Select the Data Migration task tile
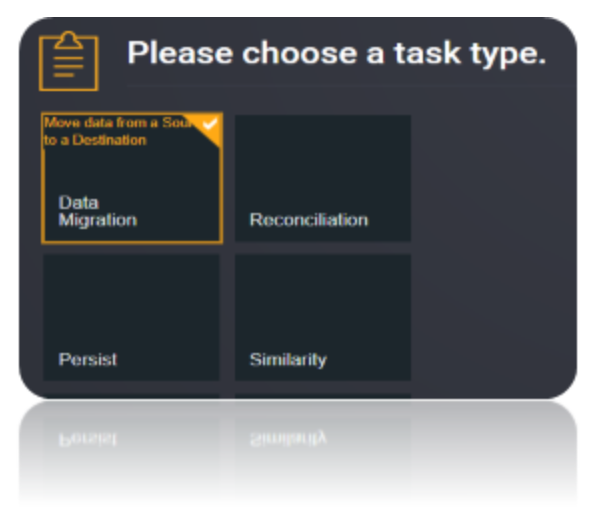The image size is (599, 507). pos(132,178)
